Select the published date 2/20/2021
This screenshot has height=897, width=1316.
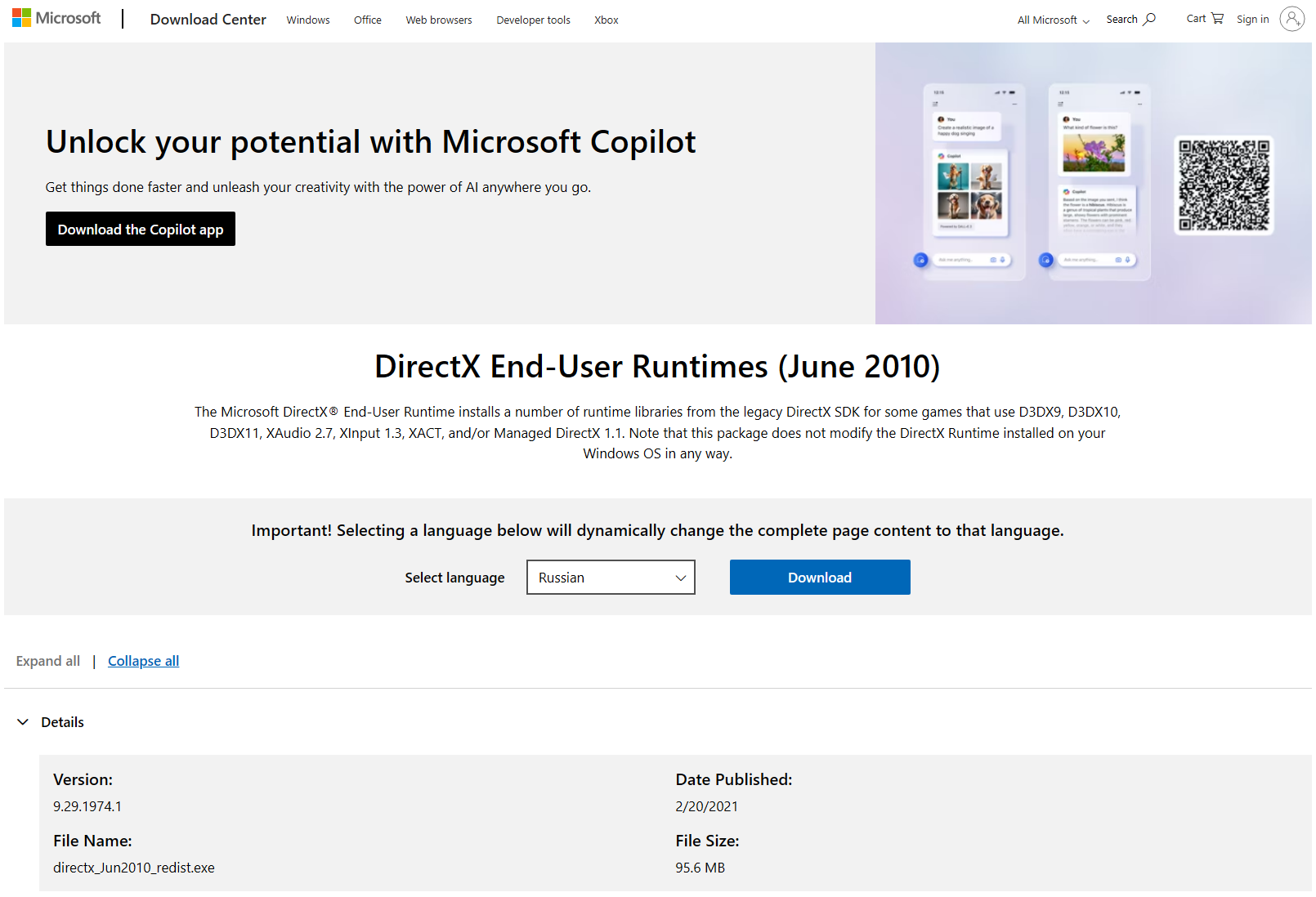pyautogui.click(x=706, y=806)
